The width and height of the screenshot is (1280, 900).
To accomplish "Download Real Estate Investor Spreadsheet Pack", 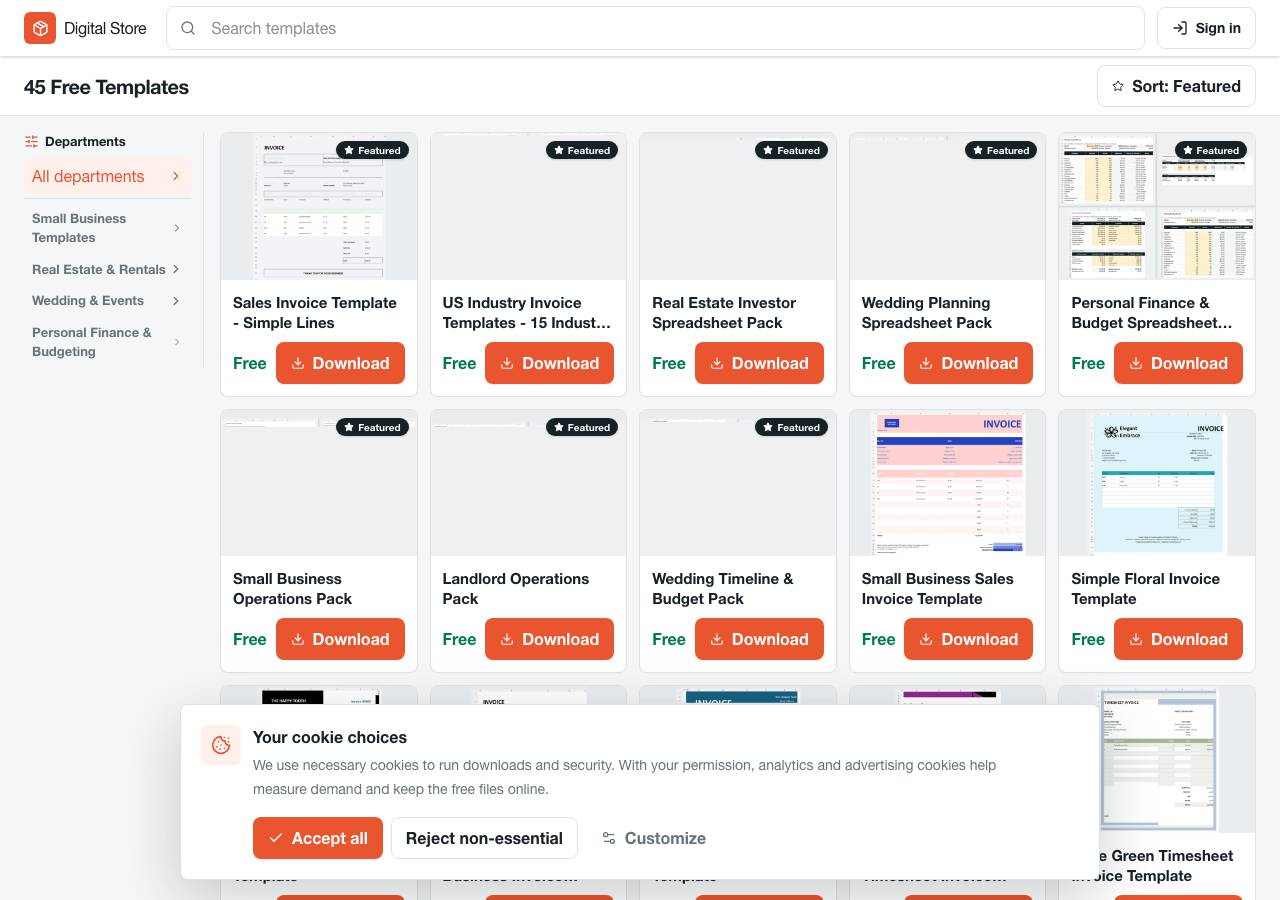I will [759, 363].
